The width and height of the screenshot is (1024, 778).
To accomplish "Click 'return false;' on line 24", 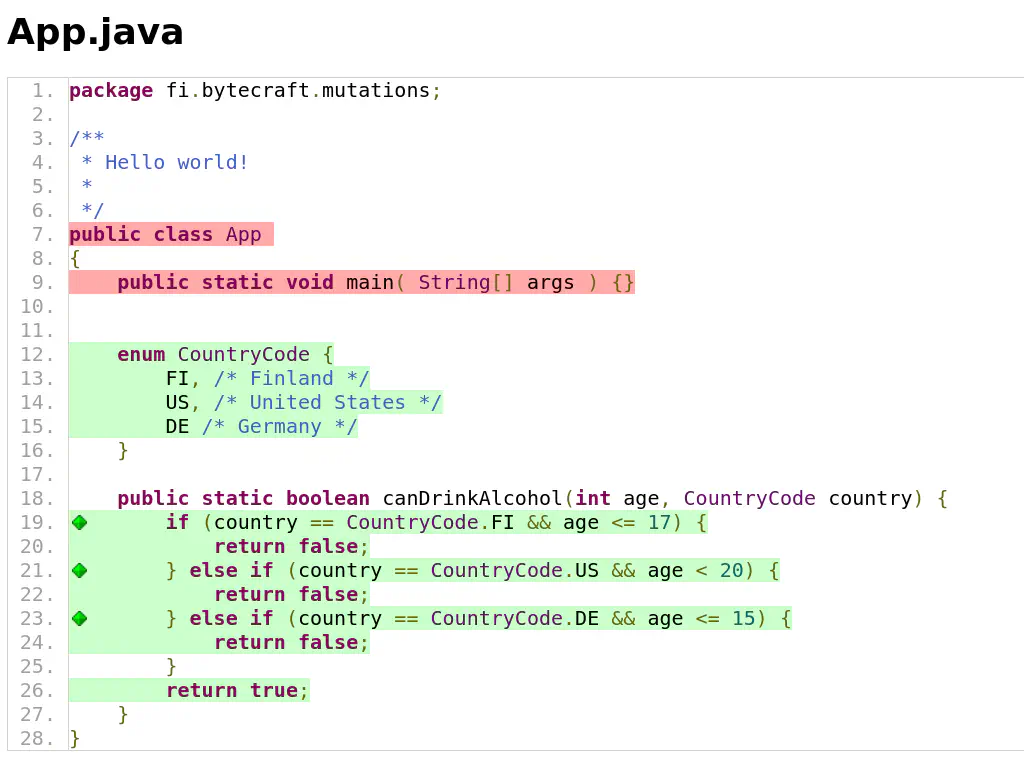I will tap(291, 643).
